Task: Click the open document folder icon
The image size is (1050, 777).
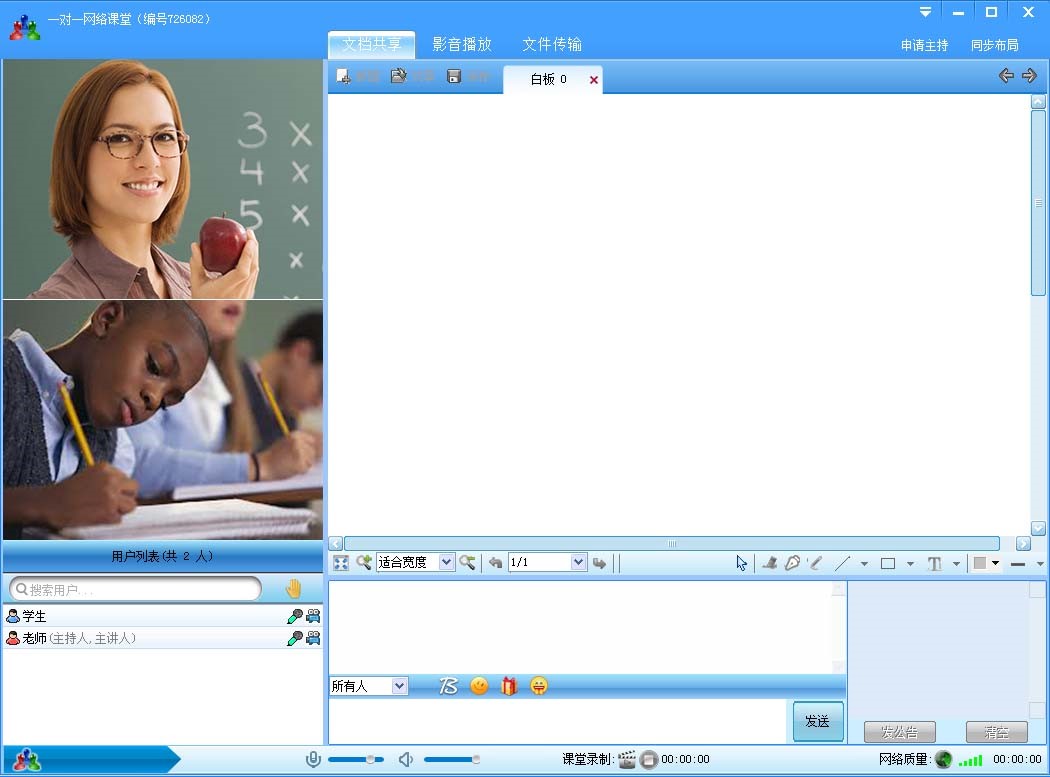Action: [398, 76]
